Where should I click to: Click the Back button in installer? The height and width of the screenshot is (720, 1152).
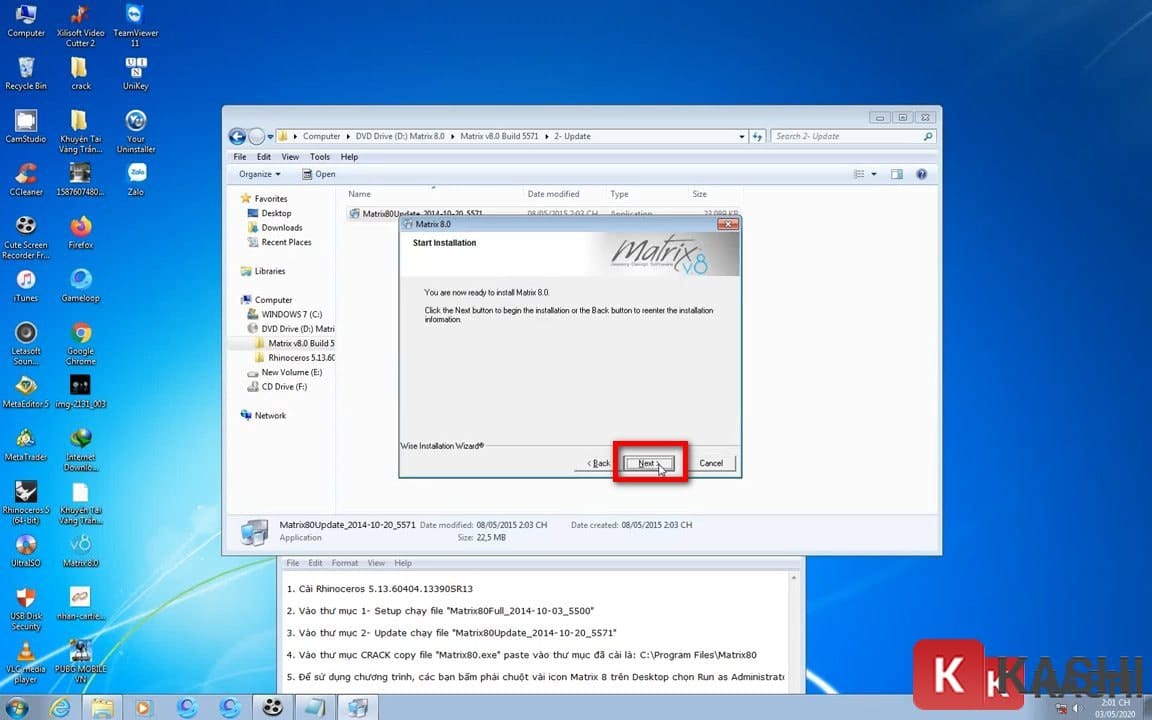coord(598,463)
